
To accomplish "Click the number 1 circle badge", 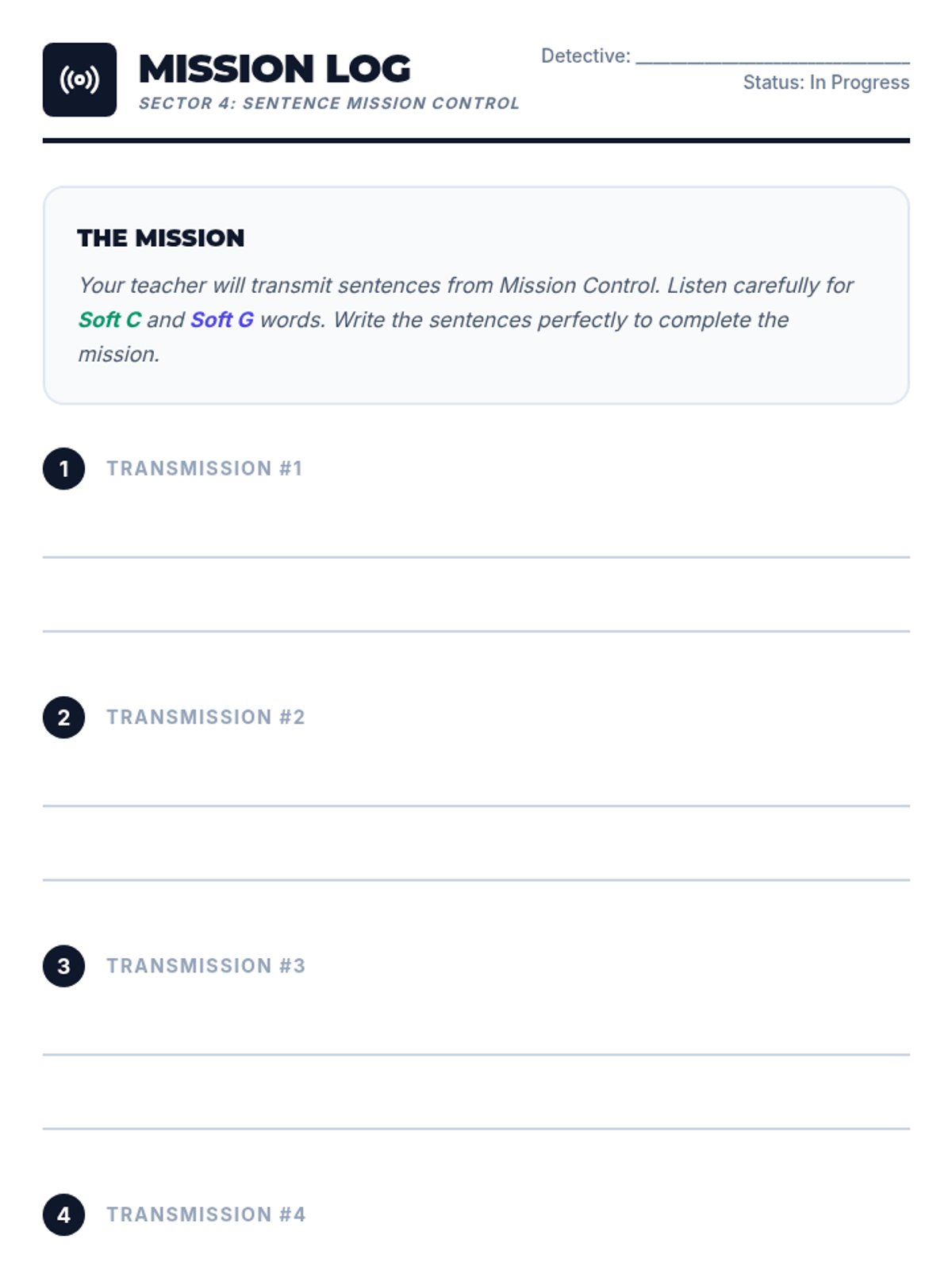I will click(63, 468).
